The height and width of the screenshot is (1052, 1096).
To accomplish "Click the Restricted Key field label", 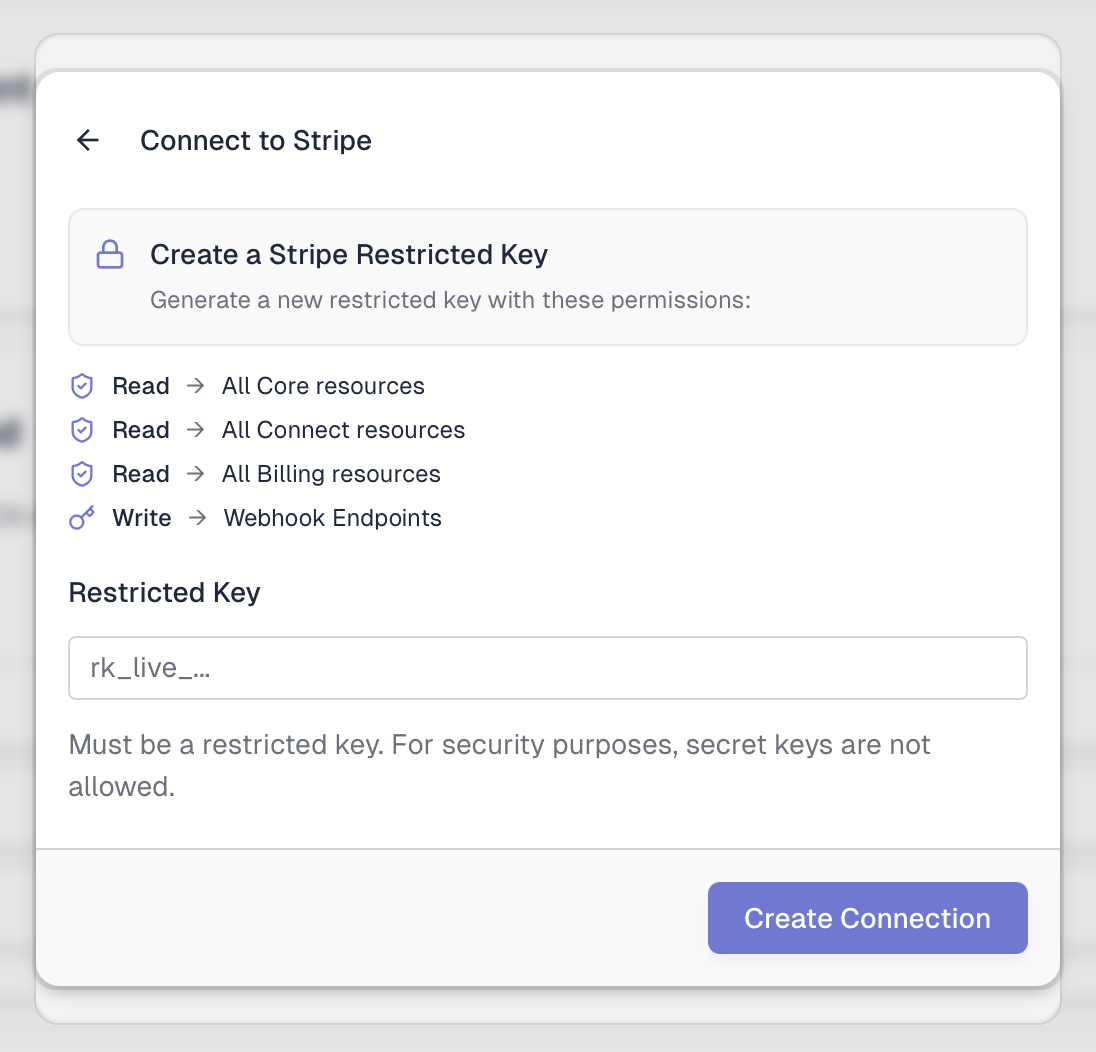I will click(164, 593).
